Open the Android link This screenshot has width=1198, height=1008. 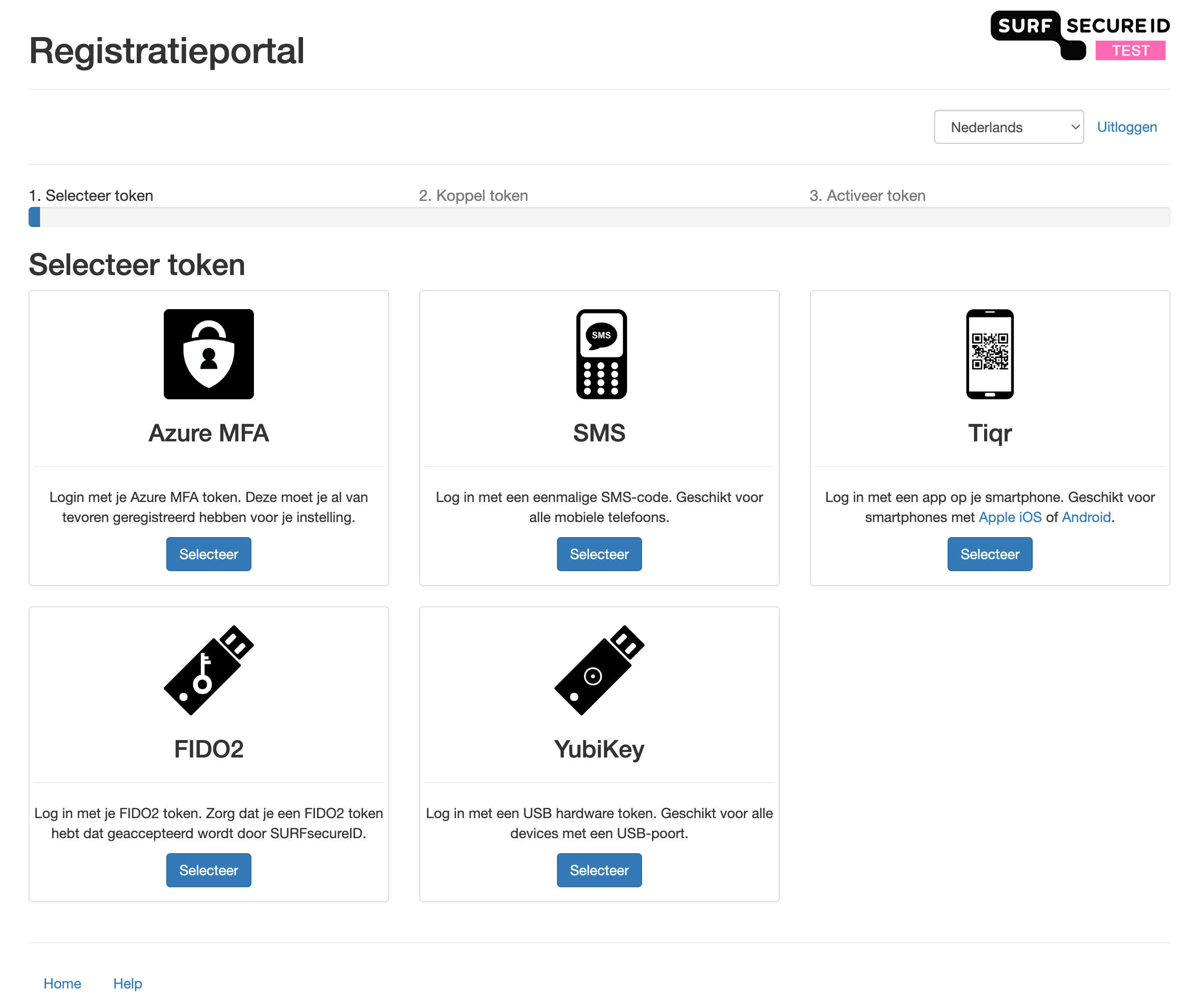point(1085,517)
